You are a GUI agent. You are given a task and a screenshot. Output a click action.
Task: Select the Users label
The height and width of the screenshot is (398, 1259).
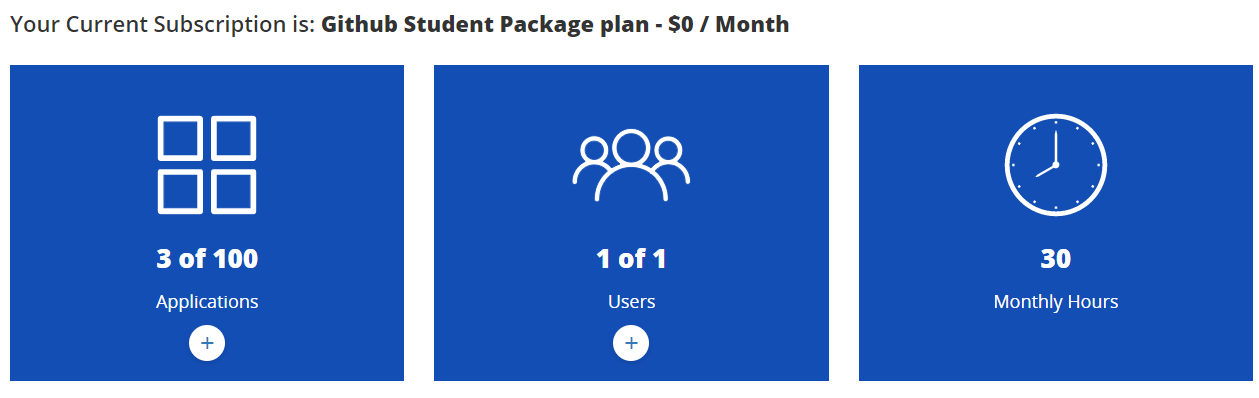[631, 301]
